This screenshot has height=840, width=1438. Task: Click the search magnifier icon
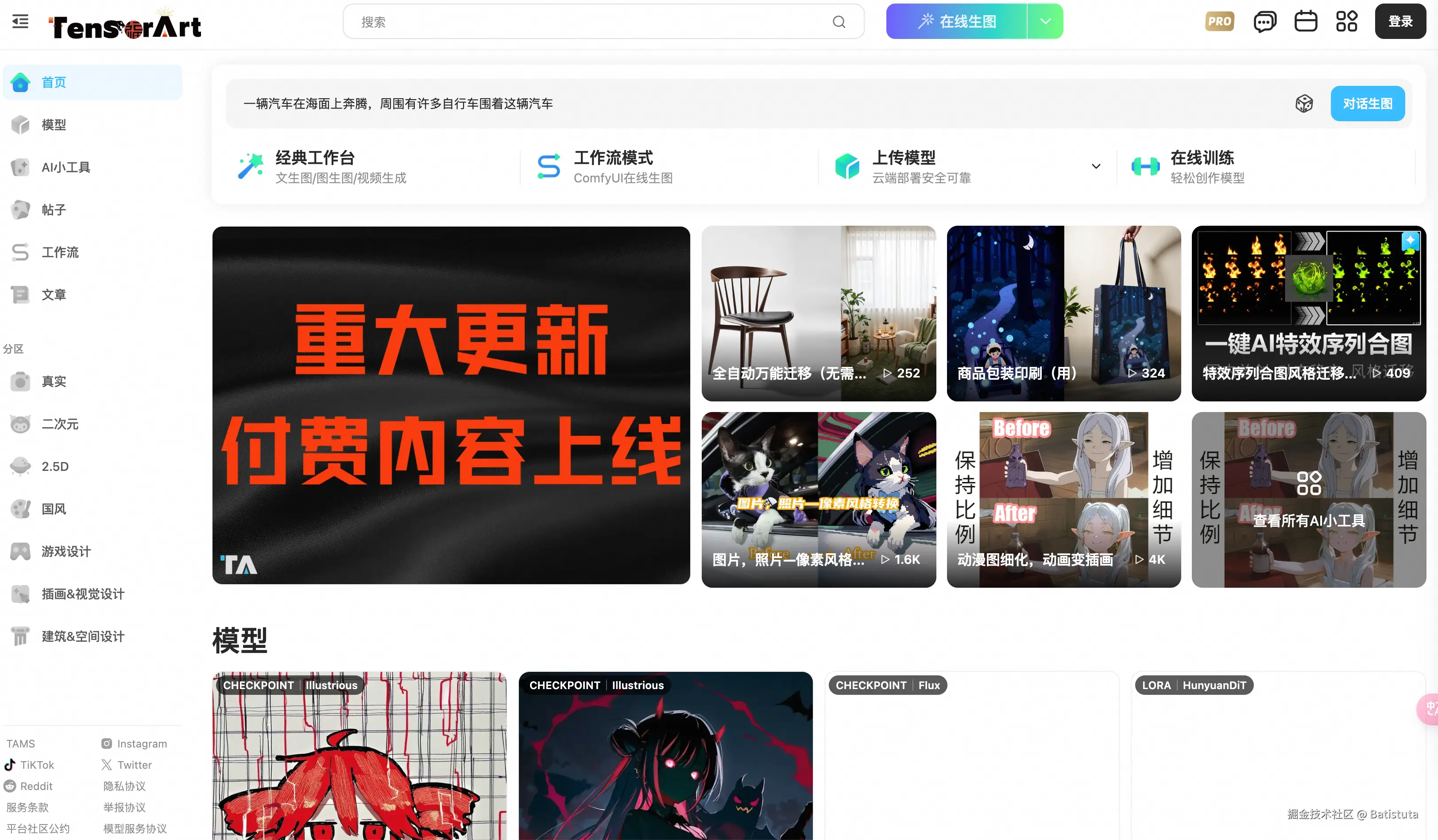pyautogui.click(x=838, y=22)
